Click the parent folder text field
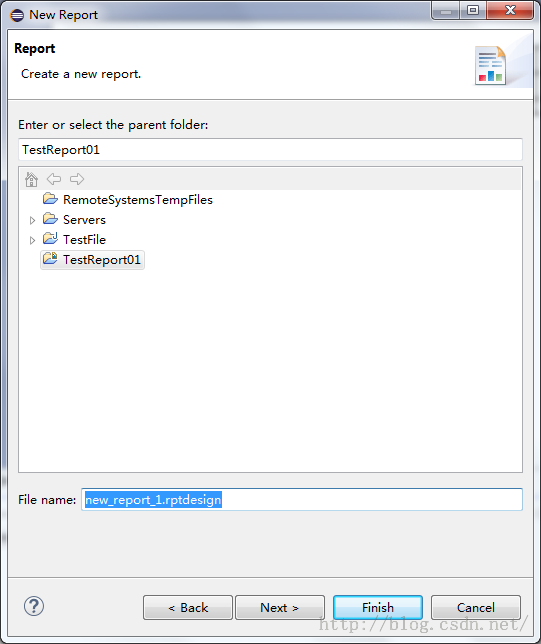This screenshot has width=541, height=644. (270, 150)
